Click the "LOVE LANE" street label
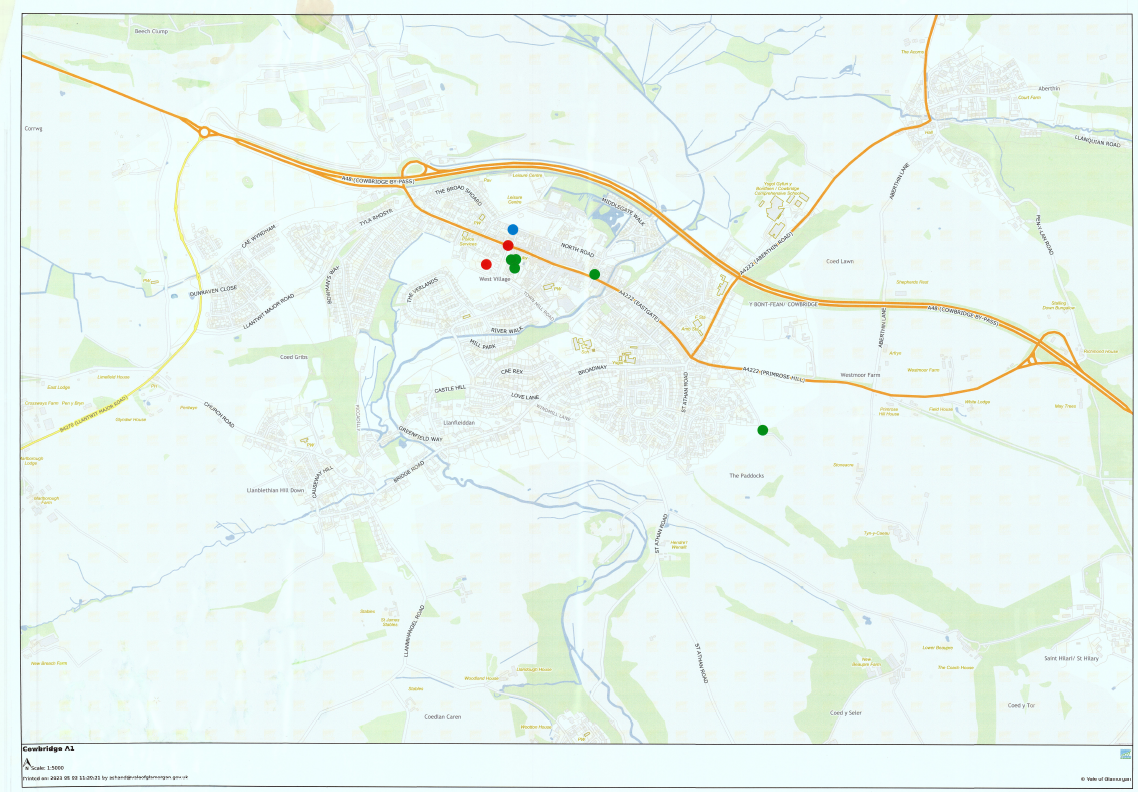The image size is (1138, 792). coord(525,396)
